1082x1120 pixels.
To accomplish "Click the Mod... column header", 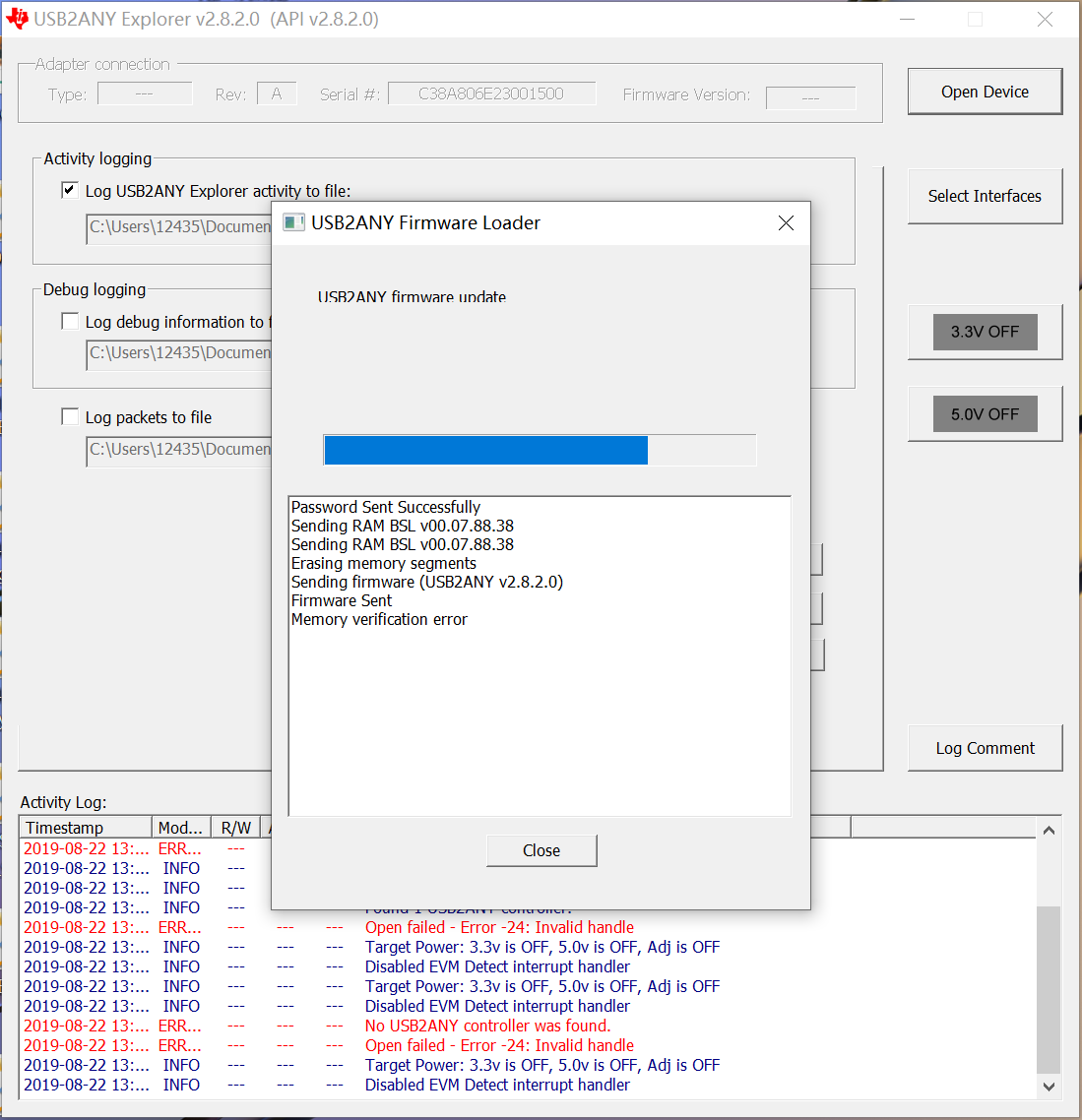I will click(x=181, y=828).
